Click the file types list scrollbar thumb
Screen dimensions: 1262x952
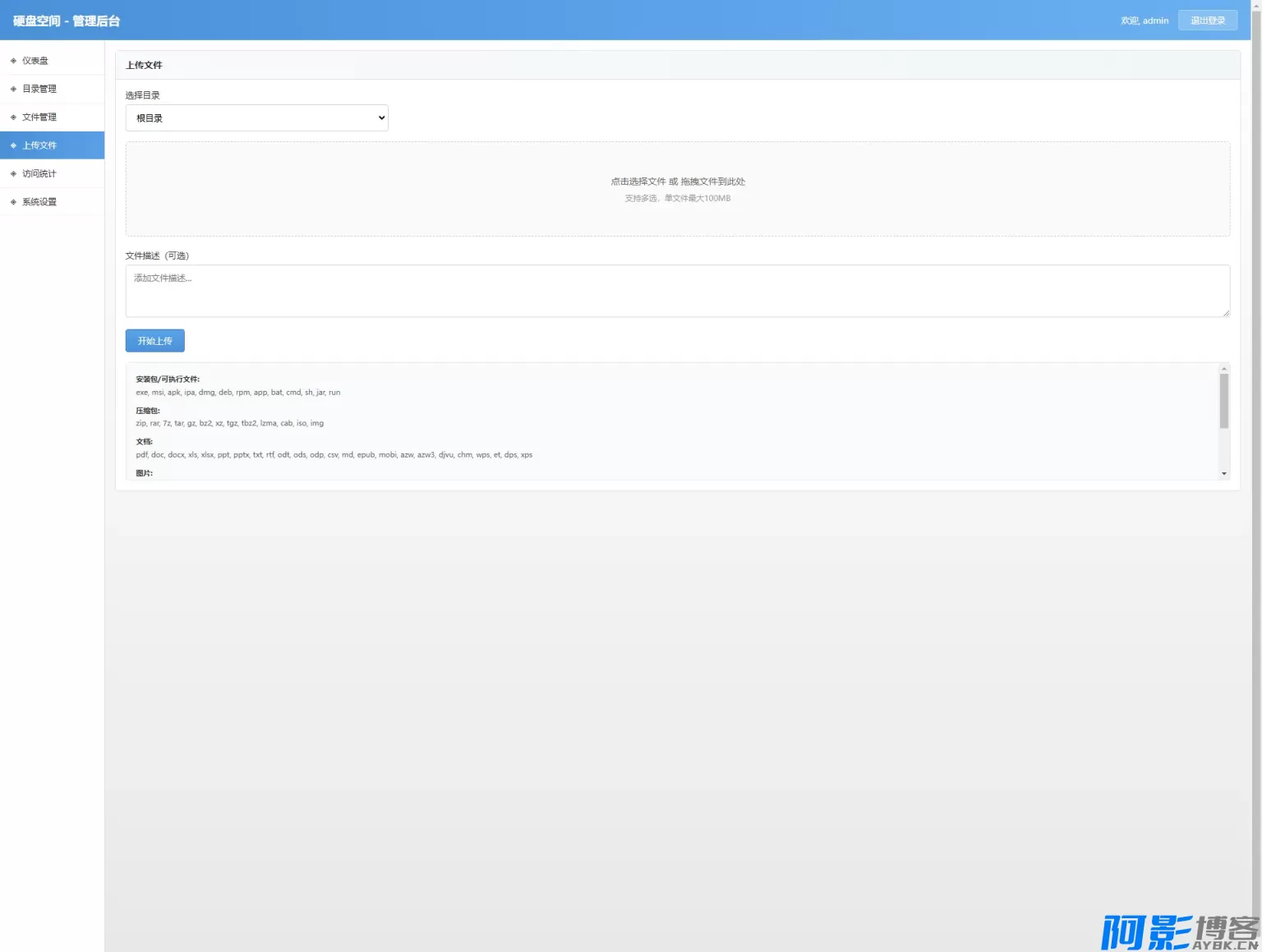[1223, 401]
